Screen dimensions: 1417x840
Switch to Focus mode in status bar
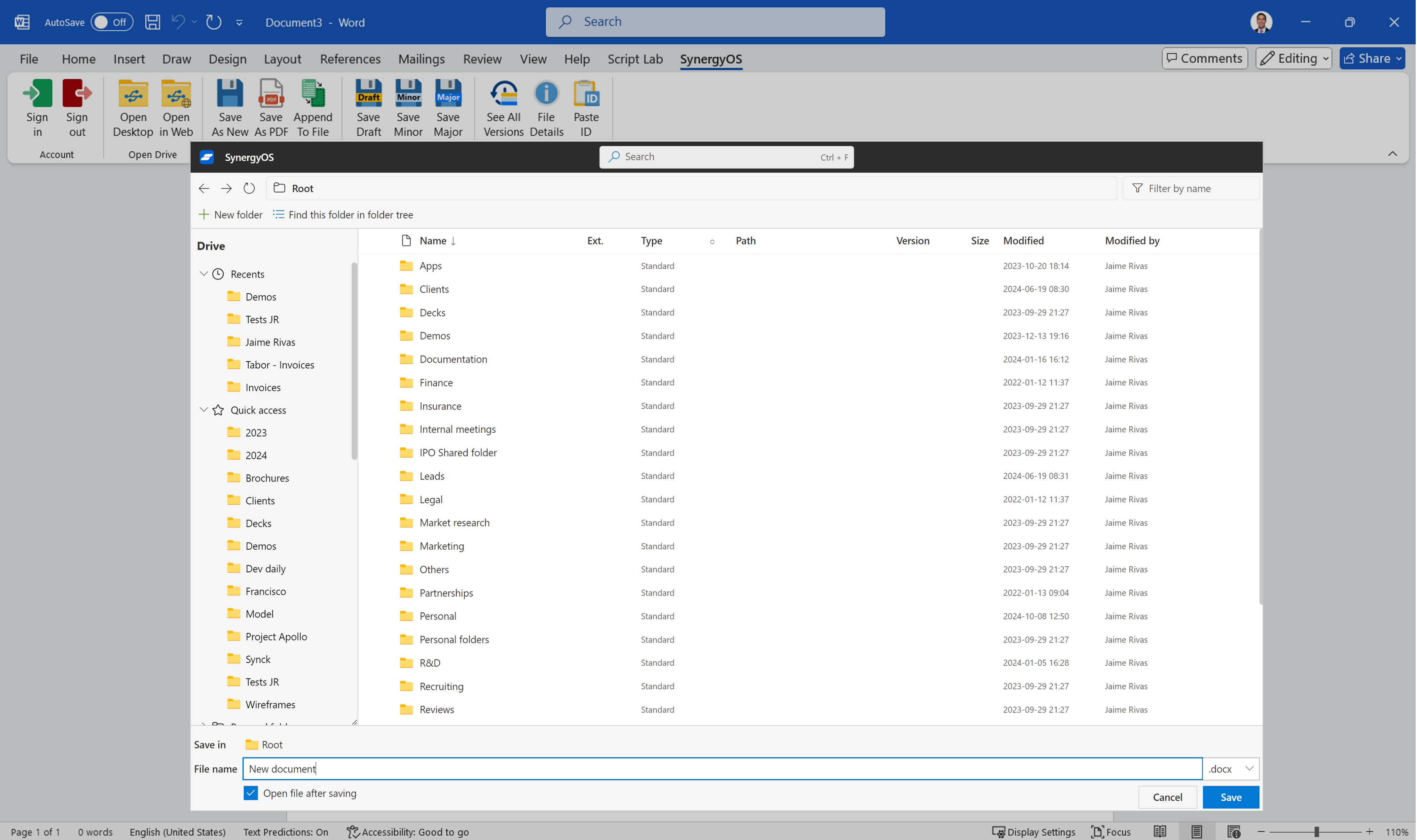(x=1111, y=831)
